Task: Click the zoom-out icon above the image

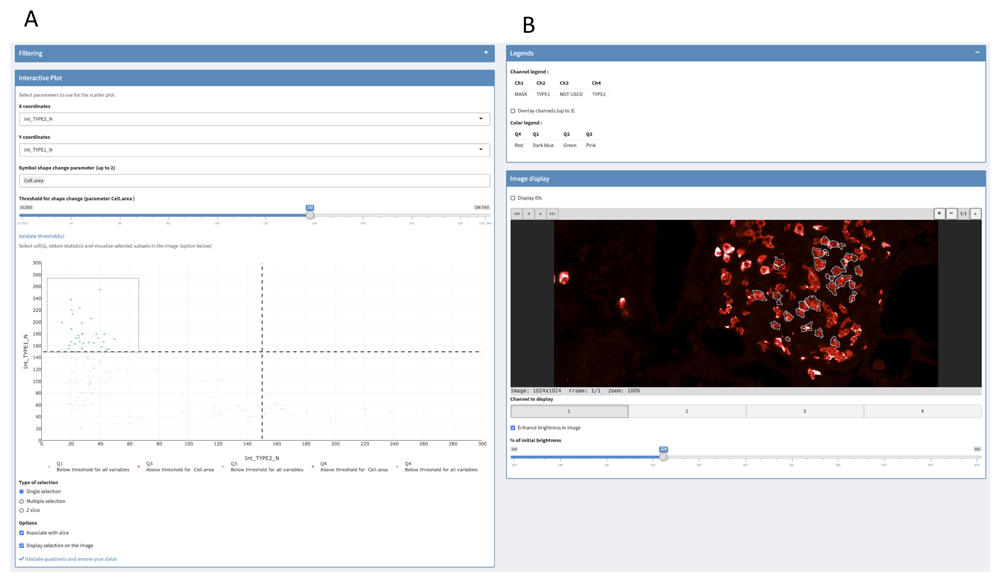Action: (952, 213)
